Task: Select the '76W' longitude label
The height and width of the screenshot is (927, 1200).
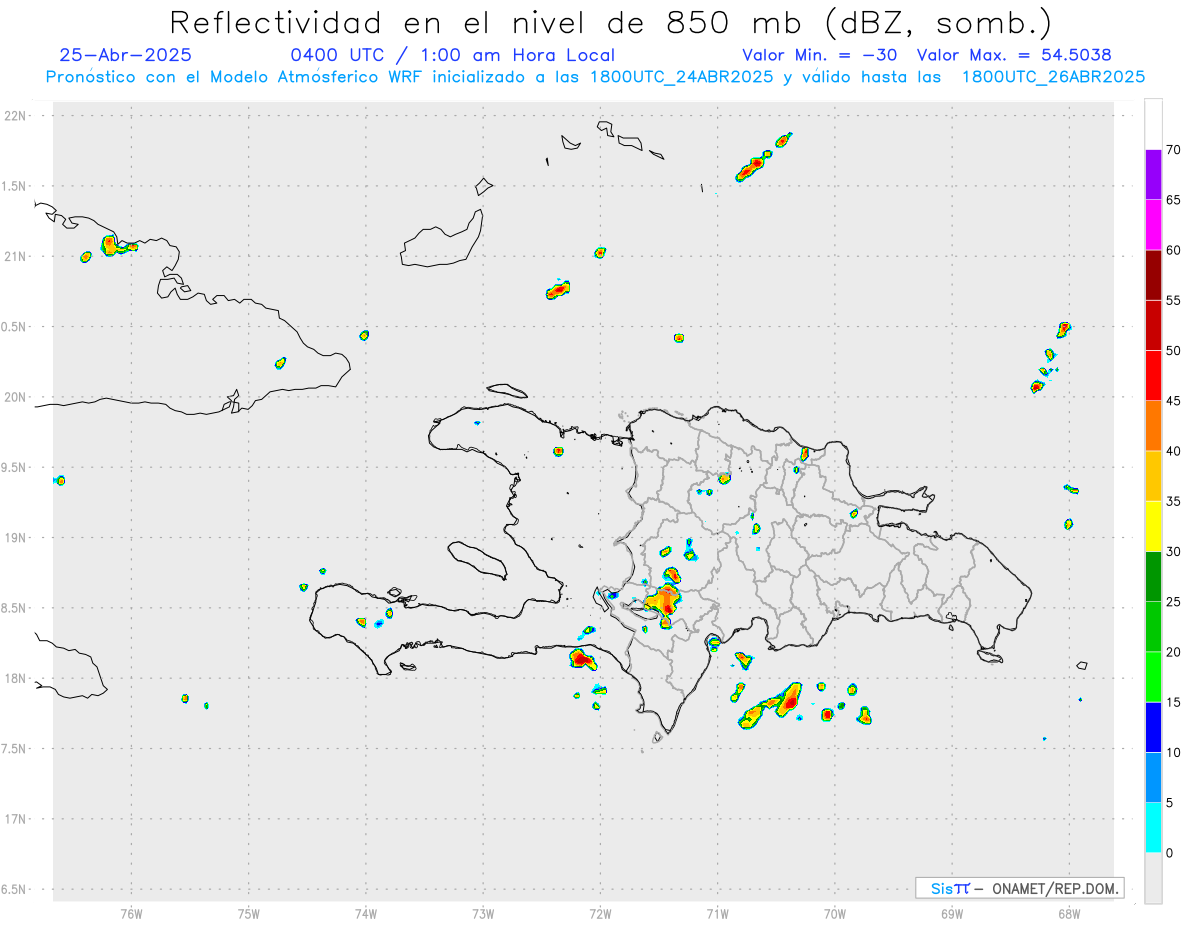Action: [131, 913]
